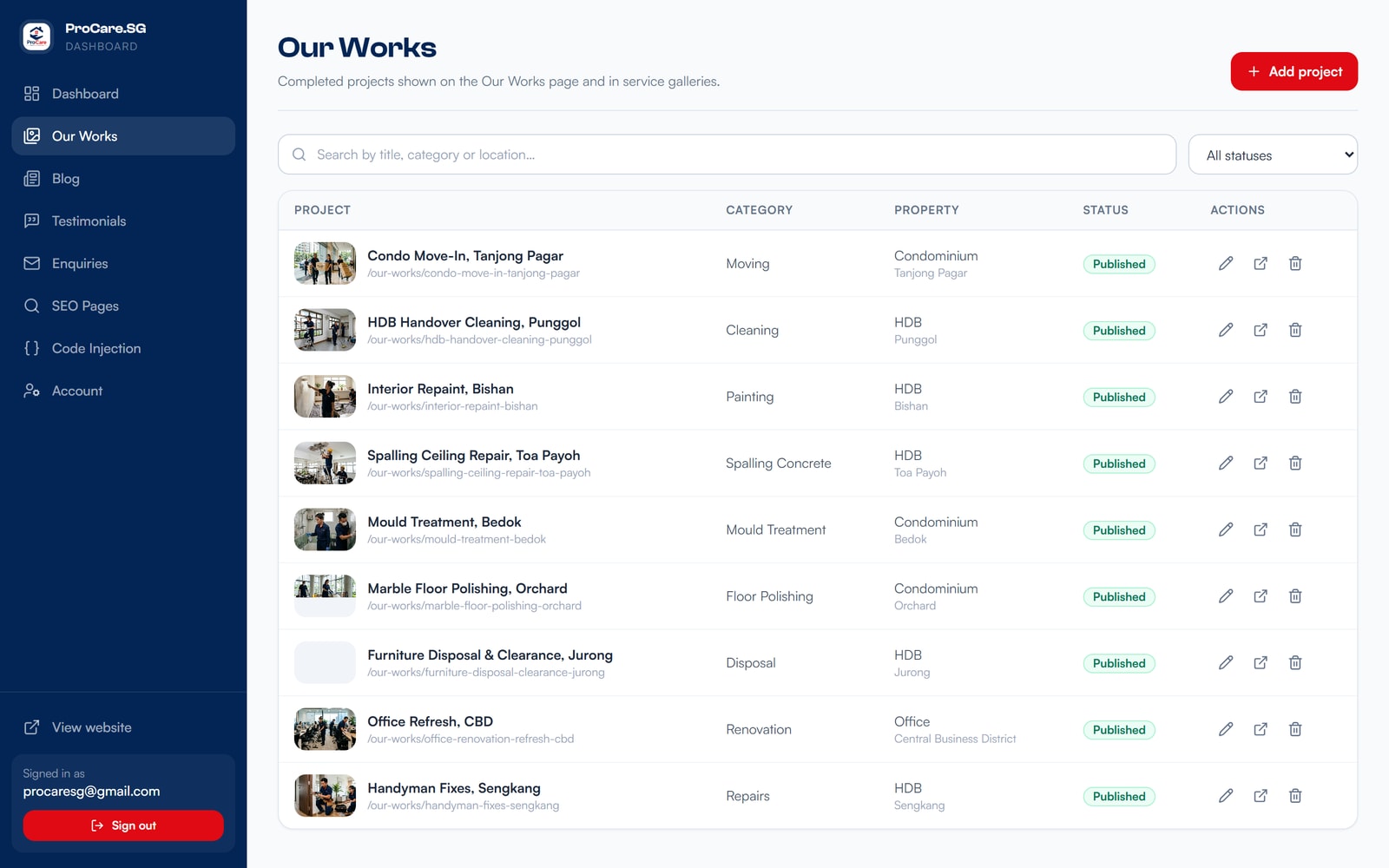The width and height of the screenshot is (1389, 868).
Task: Edit Spalling Ceiling Repair, Toa Payoh
Action: point(1226,463)
